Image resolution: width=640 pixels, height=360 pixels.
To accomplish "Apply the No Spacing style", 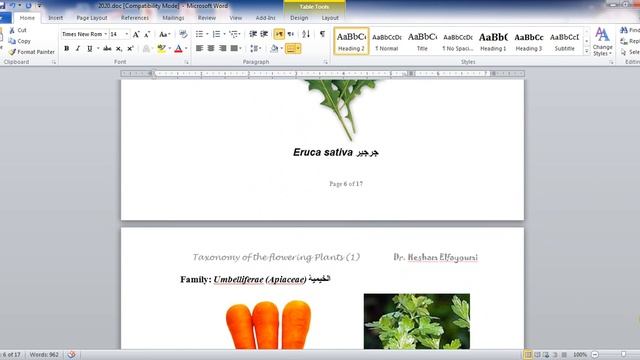I will tap(458, 41).
